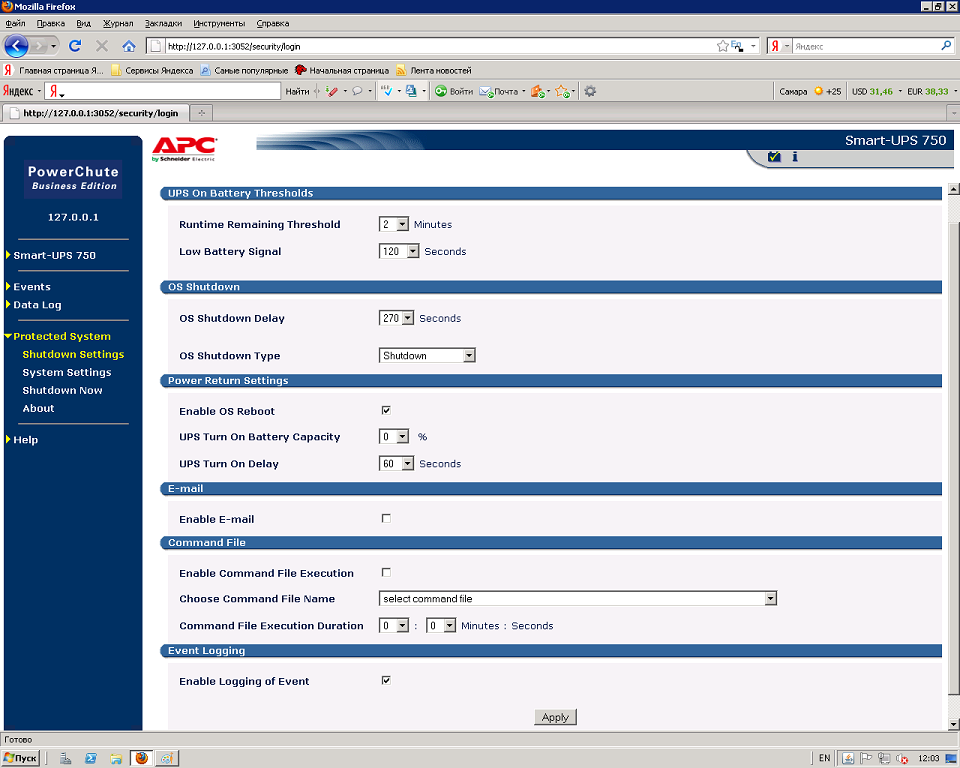Toggle Enable OS Reboot checkbox
Viewport: 960px width, 768px height.
tap(386, 410)
